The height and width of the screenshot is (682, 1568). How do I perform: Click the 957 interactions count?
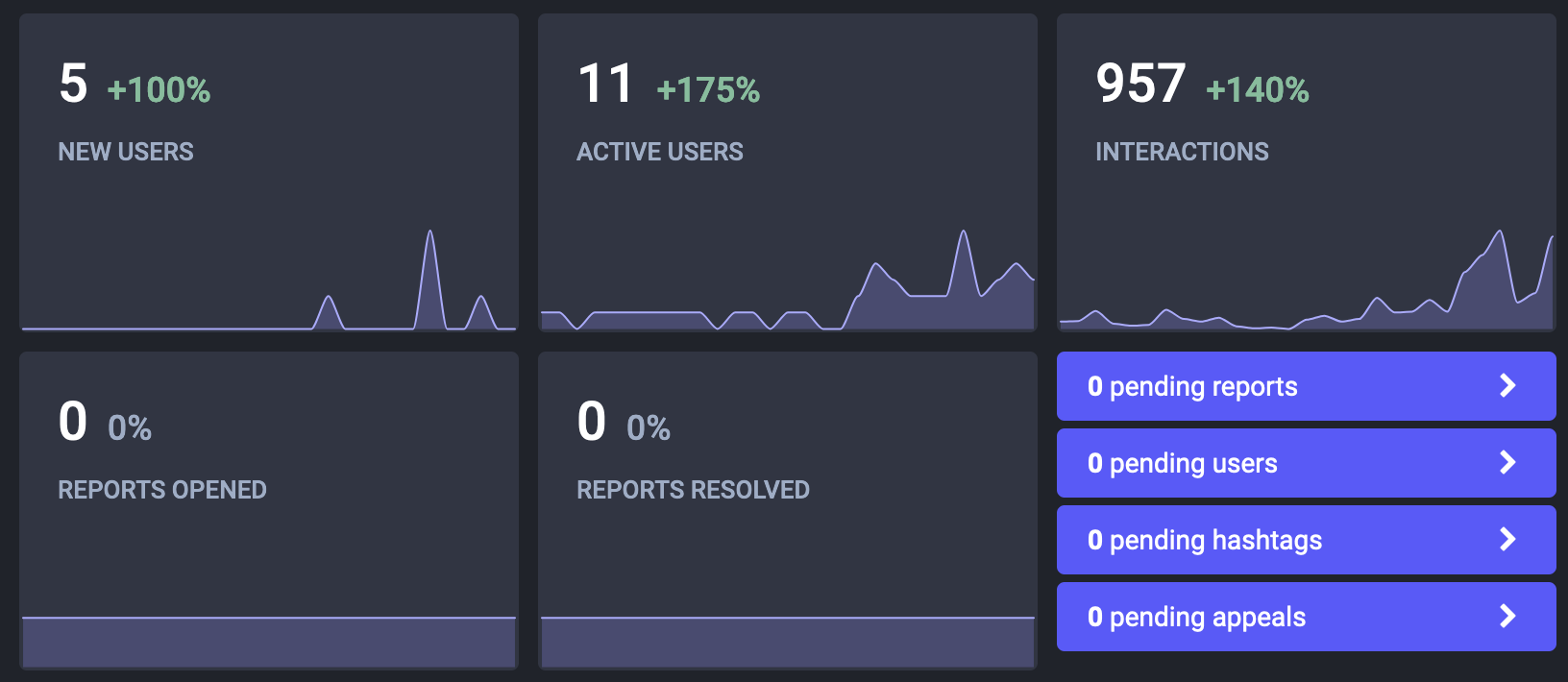point(1140,85)
